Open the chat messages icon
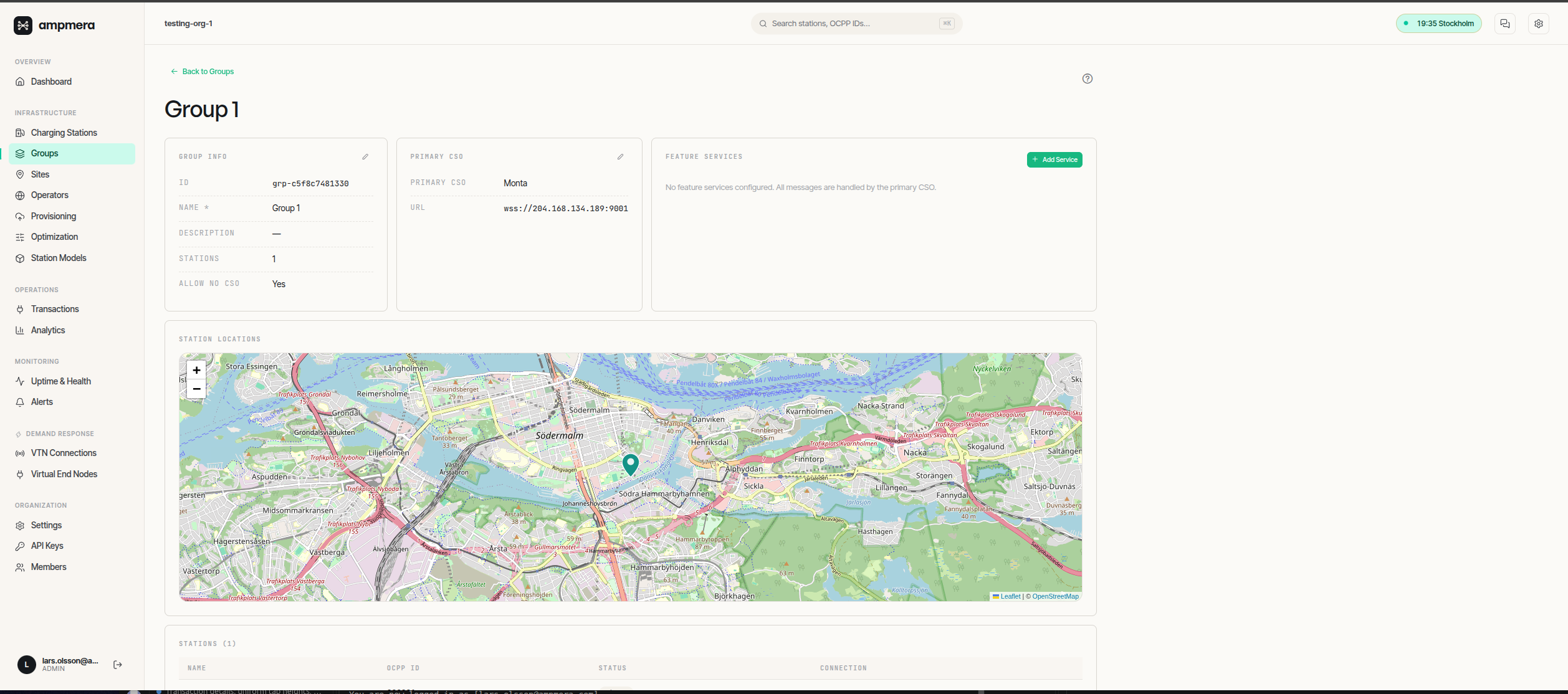The width and height of the screenshot is (1568, 694). point(1505,24)
